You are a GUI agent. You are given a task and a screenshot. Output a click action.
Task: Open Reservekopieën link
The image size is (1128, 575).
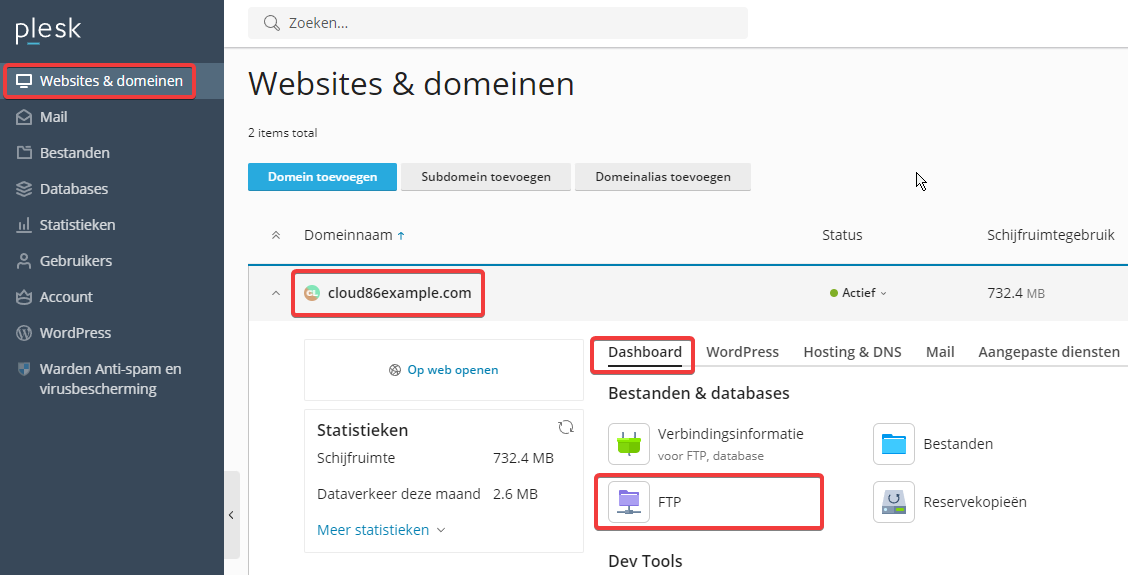[x=975, y=502]
